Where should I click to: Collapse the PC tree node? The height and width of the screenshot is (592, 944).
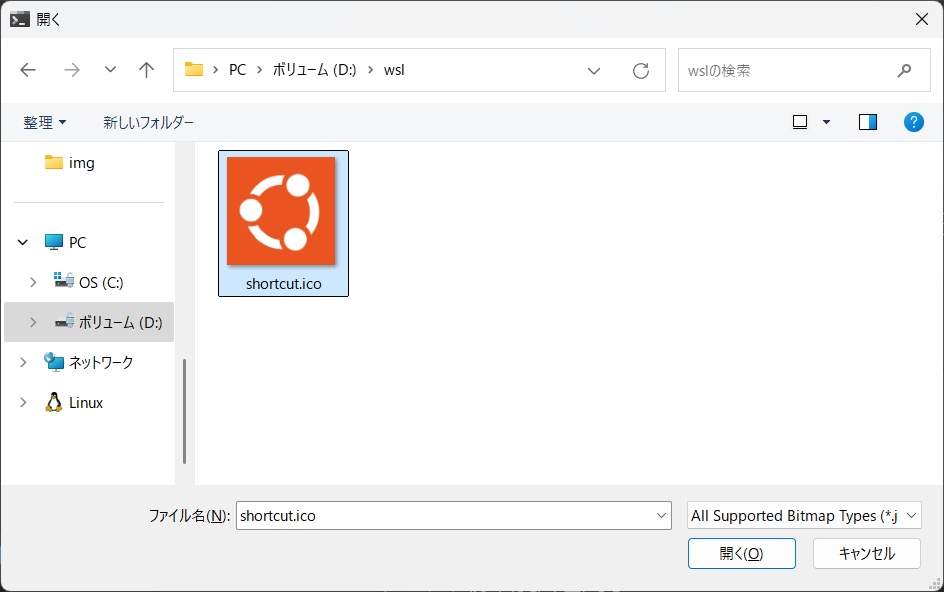[x=23, y=242]
